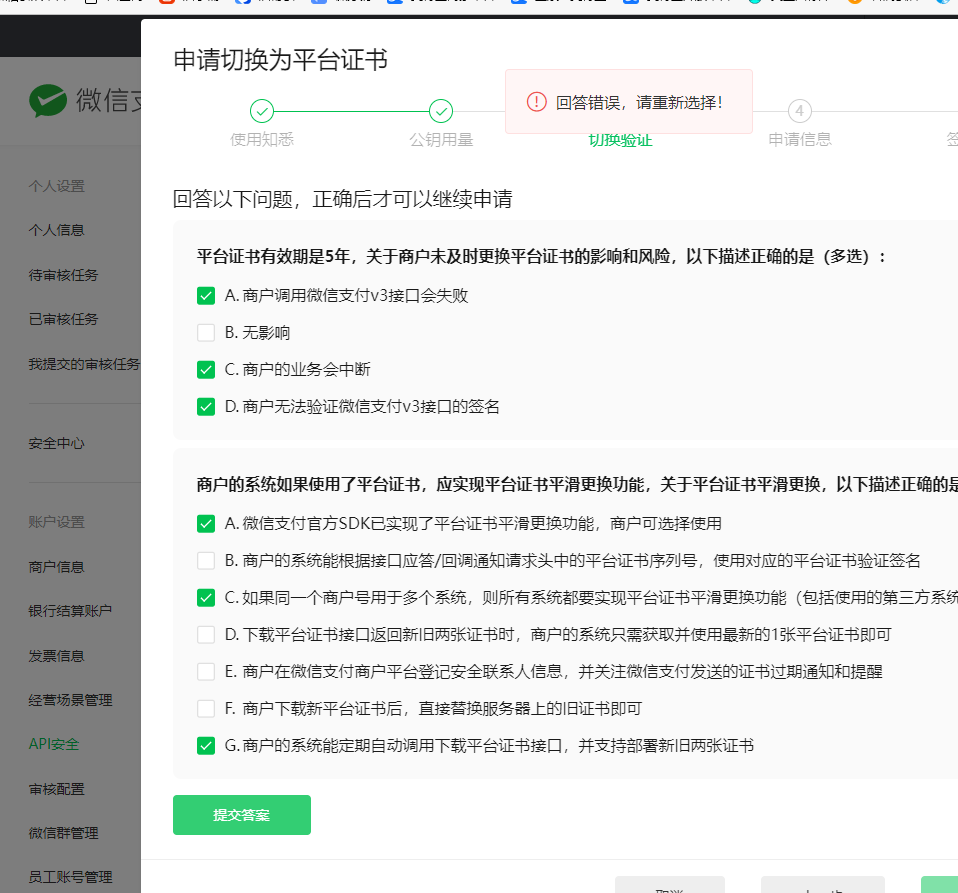958x893 pixels.
Task: Select API安全 in the sidebar
Action: coord(54,744)
